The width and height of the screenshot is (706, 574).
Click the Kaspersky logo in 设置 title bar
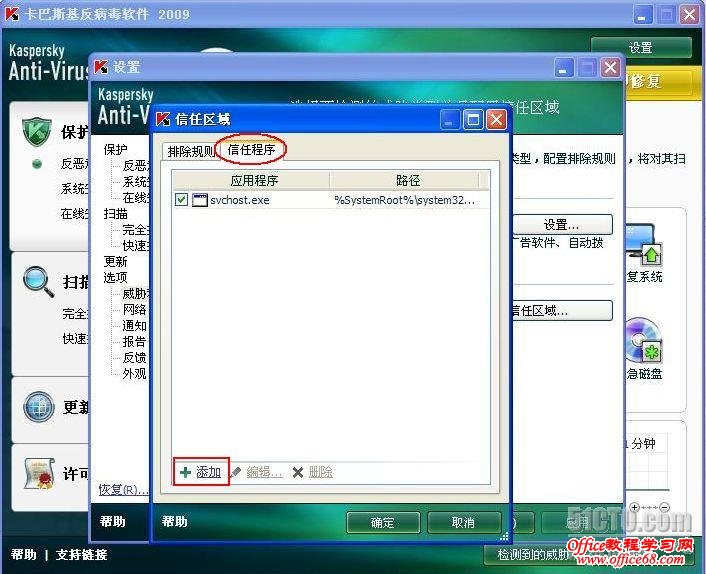pos(101,68)
